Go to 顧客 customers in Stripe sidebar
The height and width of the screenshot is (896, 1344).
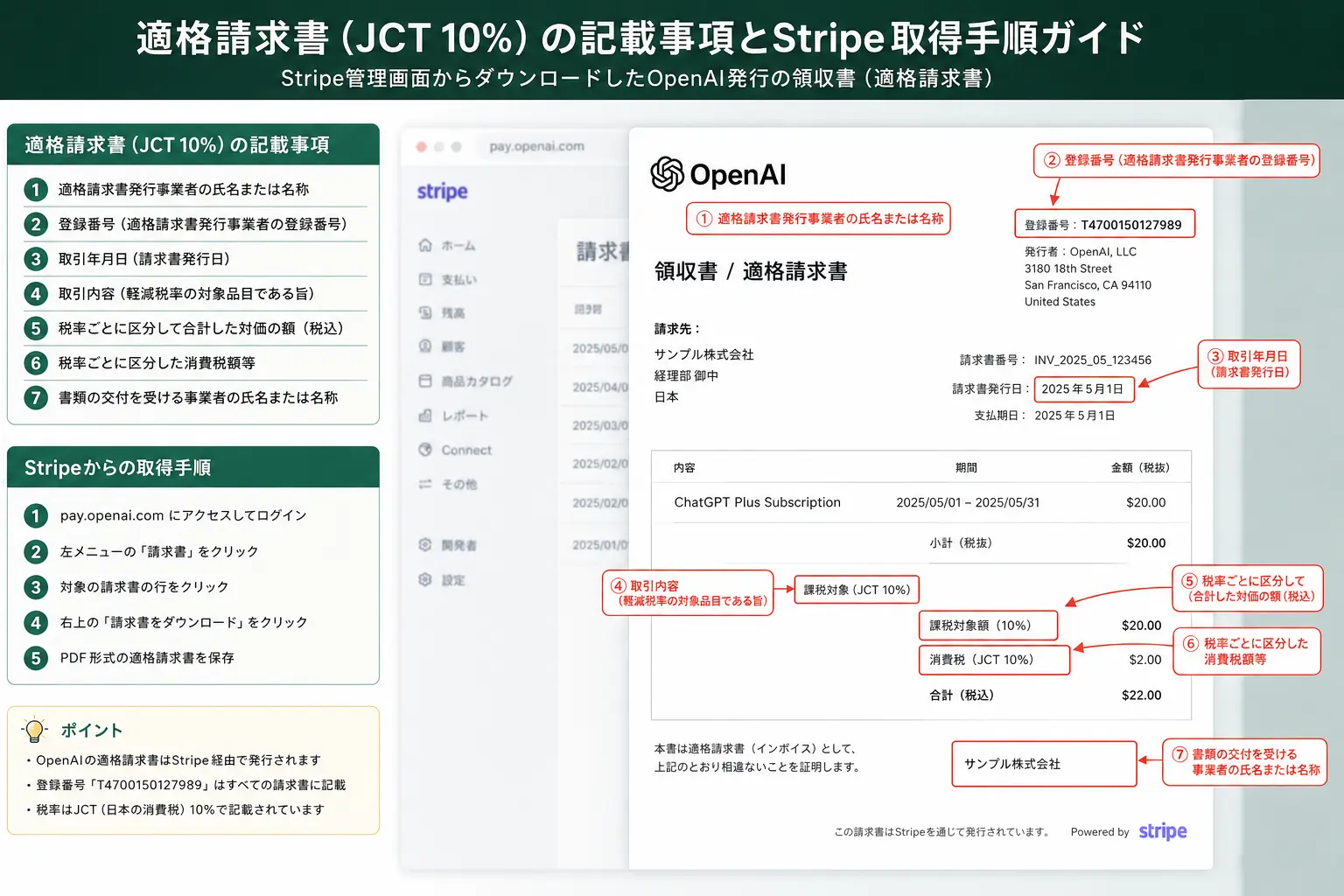[442, 346]
